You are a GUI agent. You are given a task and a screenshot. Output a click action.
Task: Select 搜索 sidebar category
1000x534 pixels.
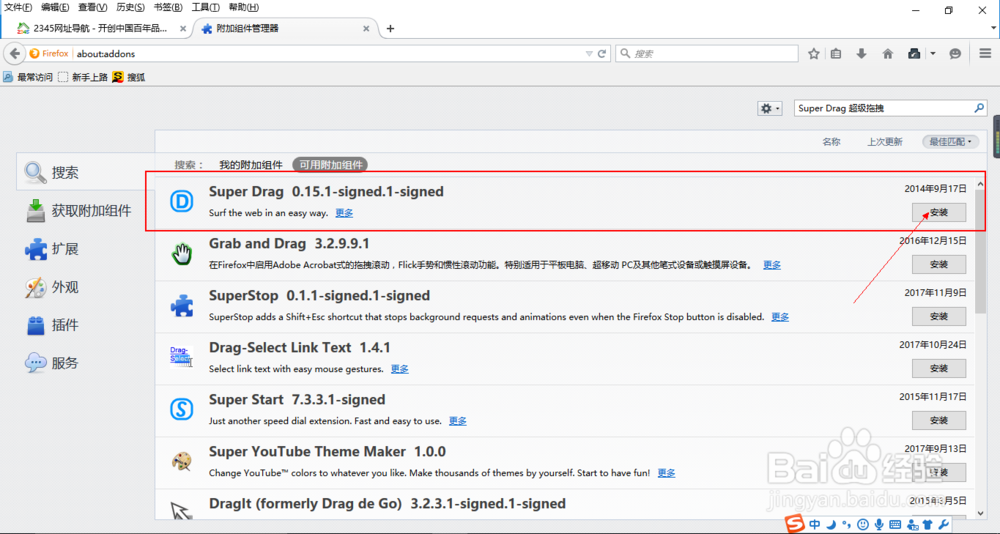(x=85, y=172)
